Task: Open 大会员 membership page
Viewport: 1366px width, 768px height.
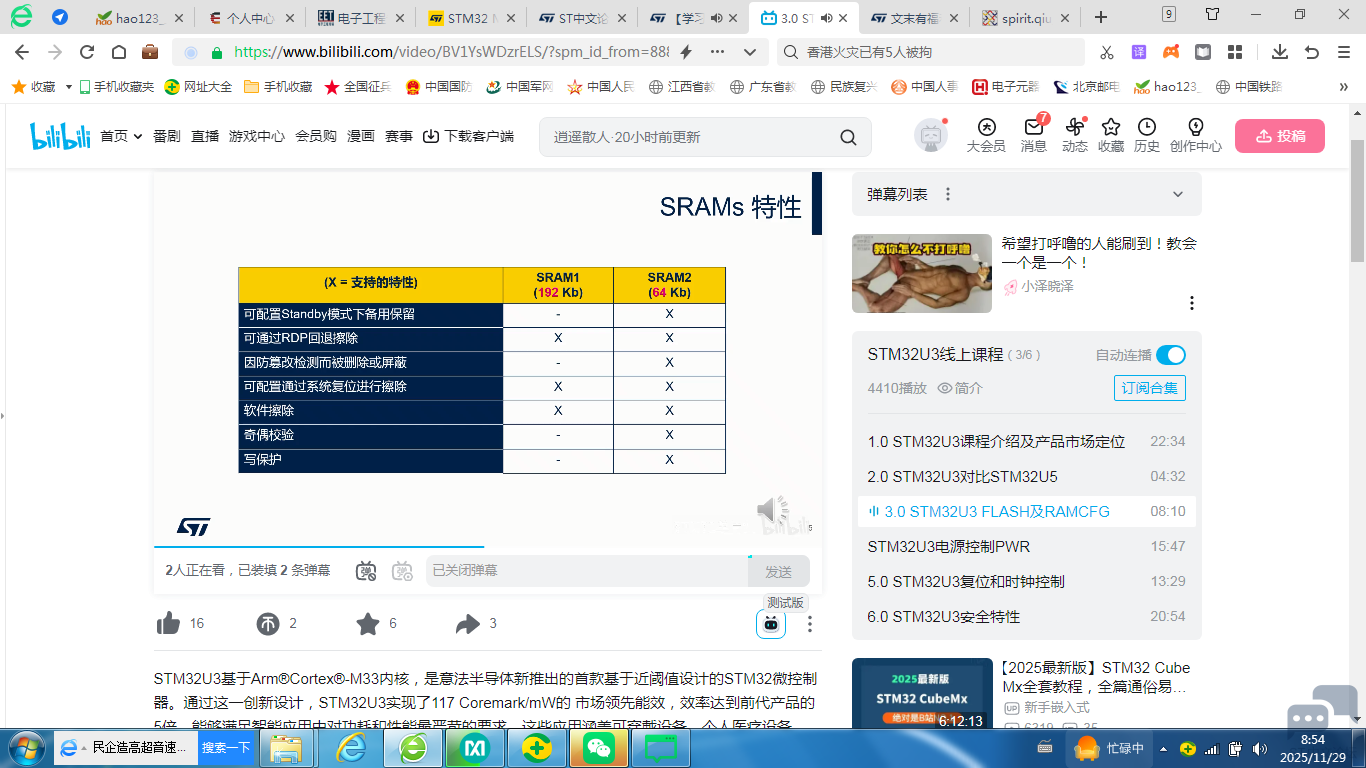Action: pyautogui.click(x=986, y=136)
